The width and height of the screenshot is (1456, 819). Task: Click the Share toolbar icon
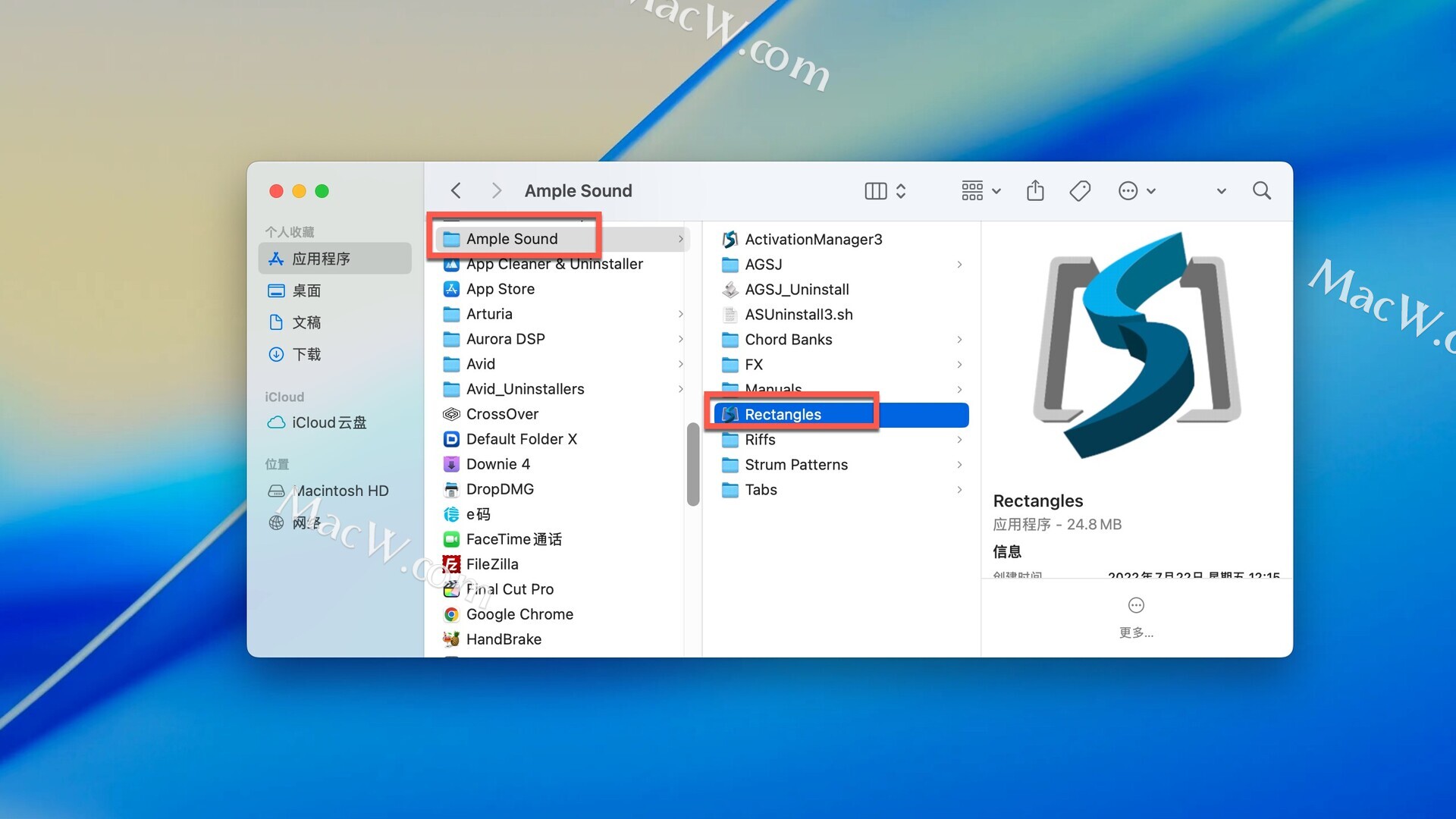[1035, 190]
